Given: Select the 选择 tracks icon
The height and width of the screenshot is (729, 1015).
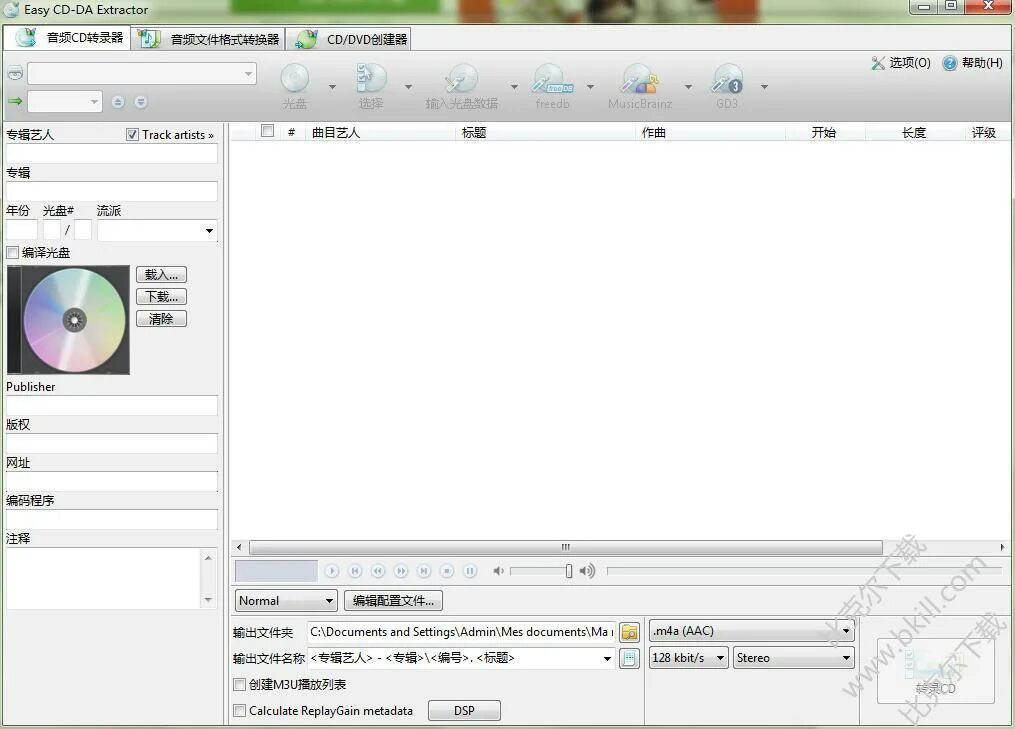Looking at the screenshot, I should pyautogui.click(x=370, y=80).
